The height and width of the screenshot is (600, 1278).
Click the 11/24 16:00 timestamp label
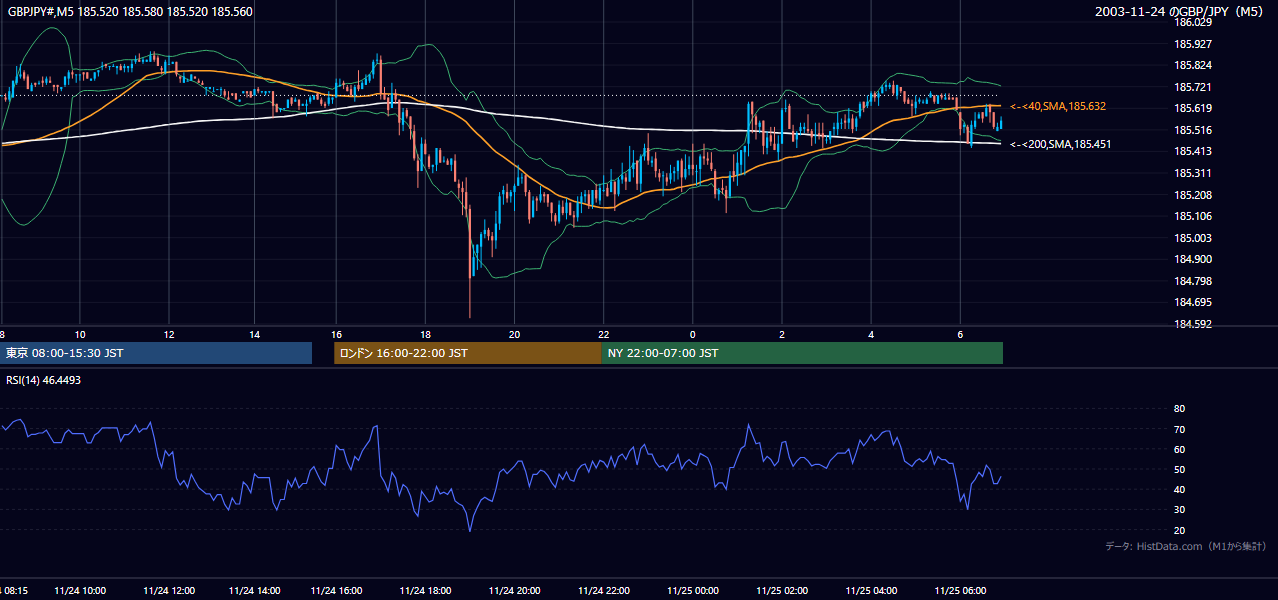(x=337, y=590)
